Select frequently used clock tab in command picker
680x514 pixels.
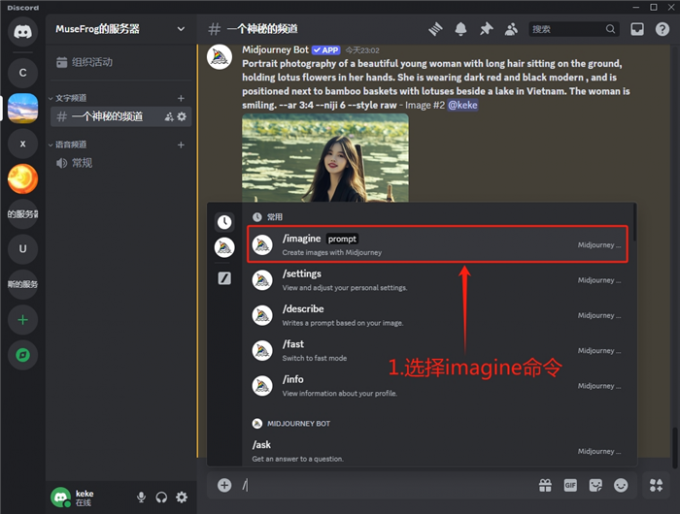point(224,222)
